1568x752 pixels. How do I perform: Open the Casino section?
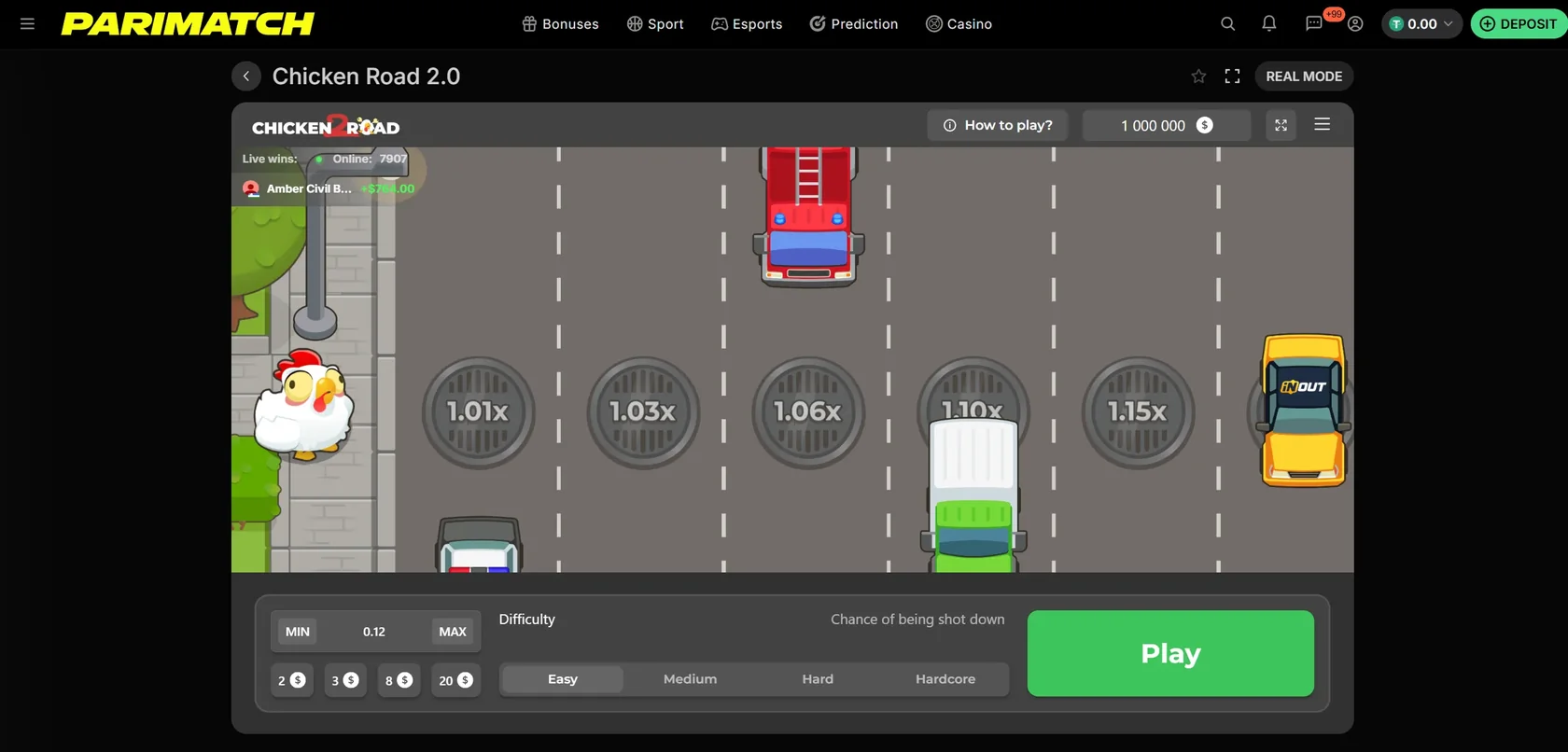click(959, 23)
